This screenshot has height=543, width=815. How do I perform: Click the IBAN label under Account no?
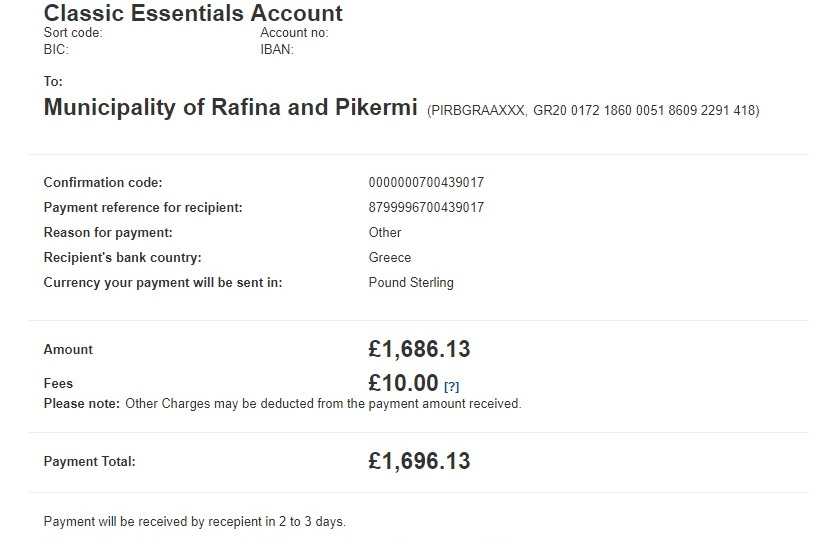tap(277, 49)
